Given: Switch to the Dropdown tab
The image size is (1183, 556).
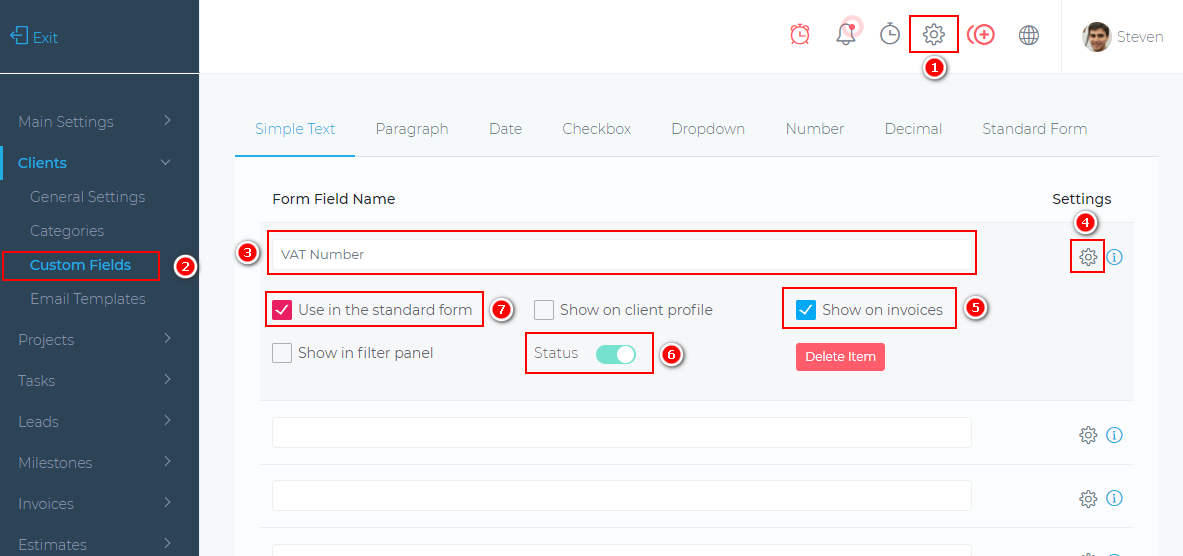Looking at the screenshot, I should (708, 129).
